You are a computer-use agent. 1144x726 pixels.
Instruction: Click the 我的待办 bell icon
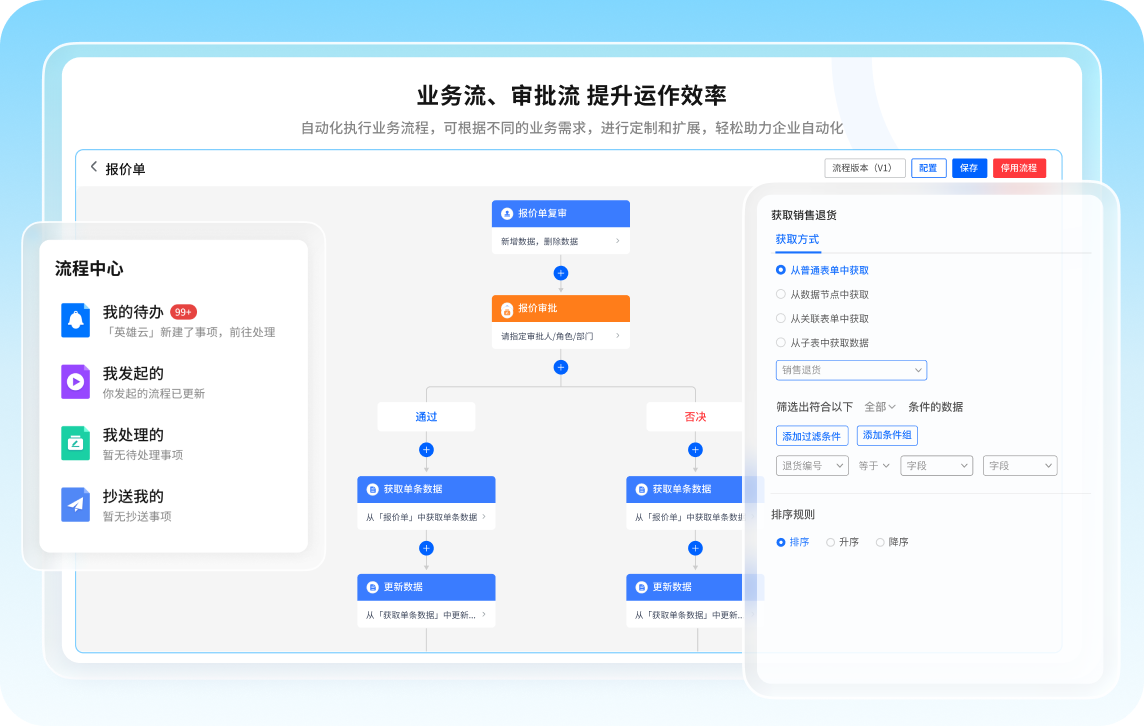point(75,318)
